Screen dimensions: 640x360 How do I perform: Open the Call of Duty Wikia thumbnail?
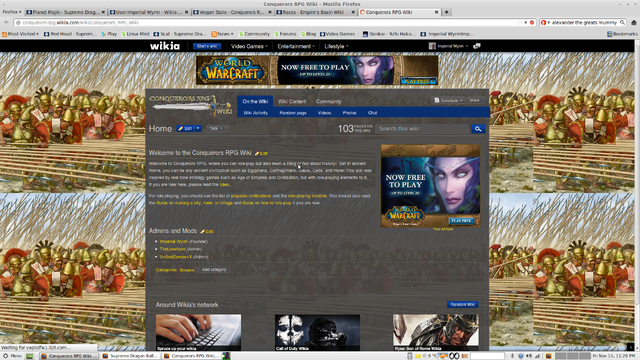click(x=317, y=333)
